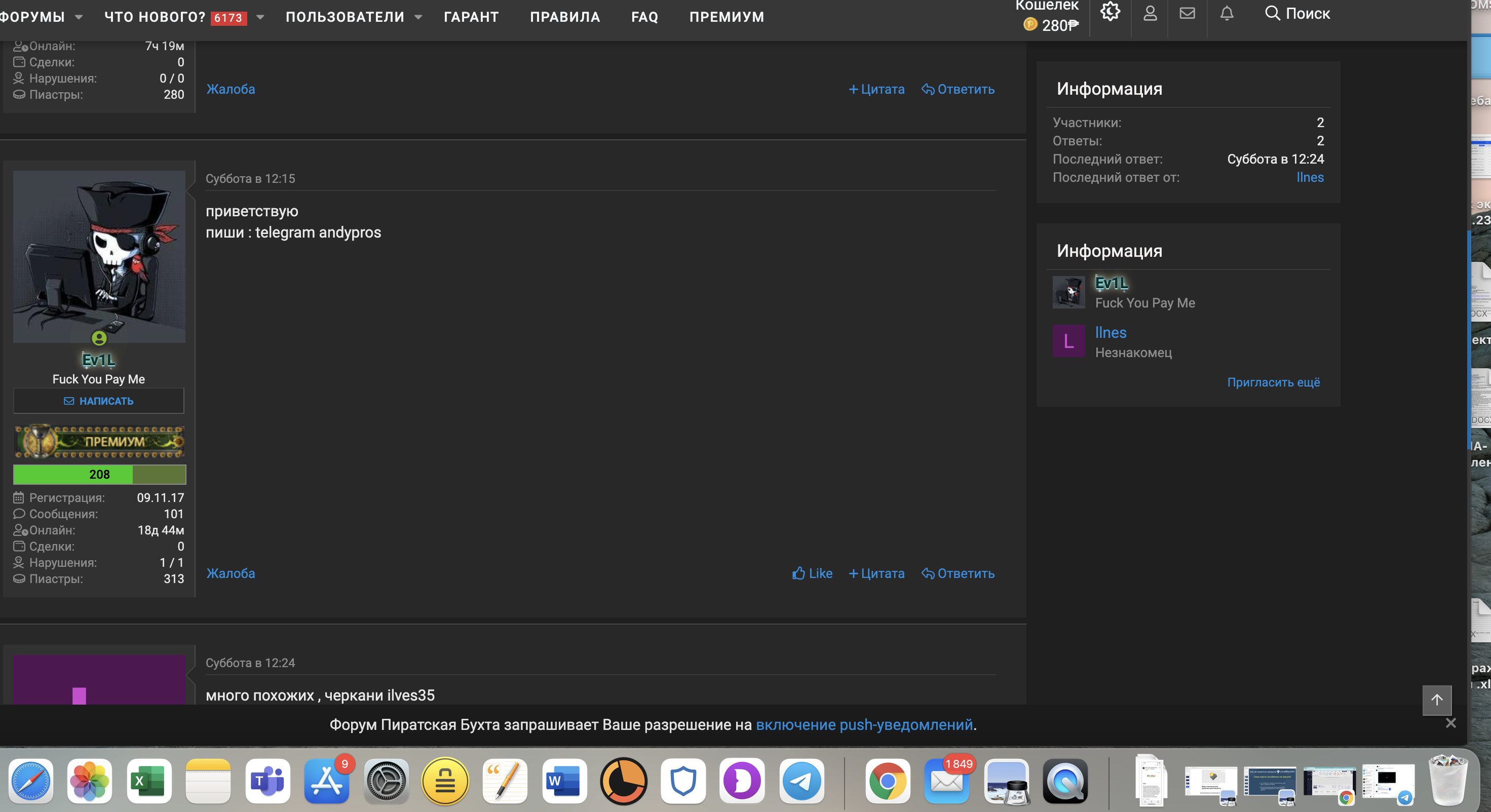The height and width of the screenshot is (812, 1491).
Task: Open Mail from the dock
Action: pos(947,781)
